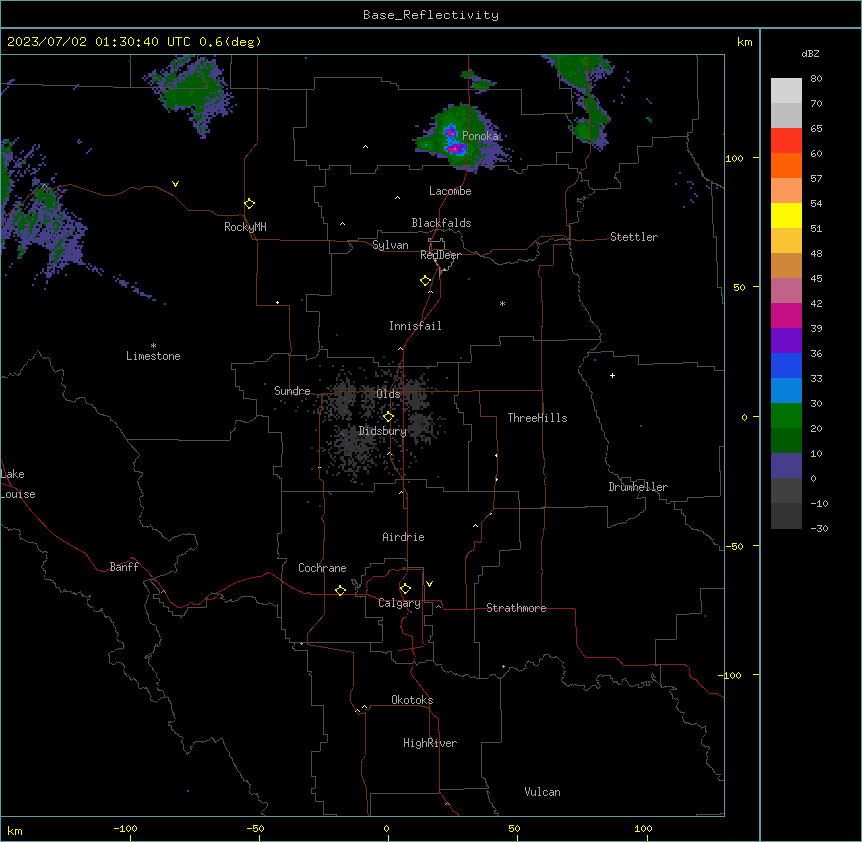Click the Lake Louise label
This screenshot has height=842, width=862.
pyautogui.click(x=18, y=484)
